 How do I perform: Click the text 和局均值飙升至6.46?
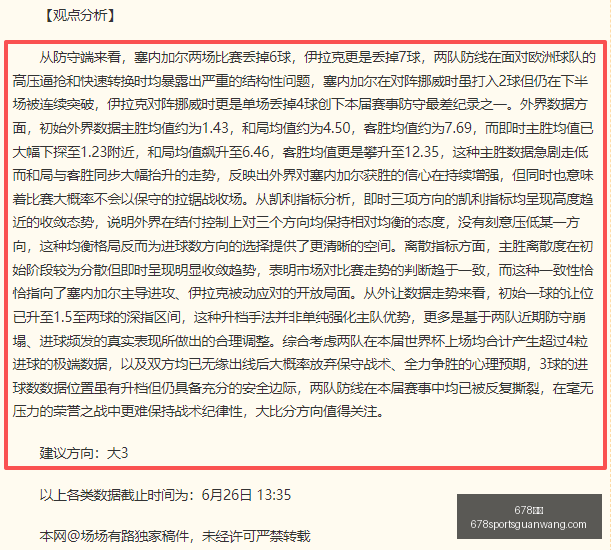tap(208, 152)
